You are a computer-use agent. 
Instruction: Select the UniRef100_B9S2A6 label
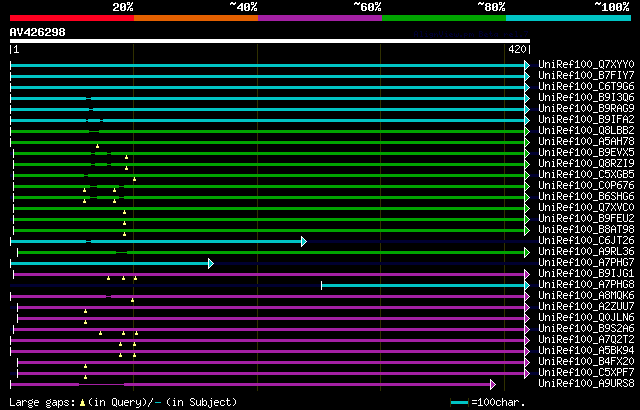click(x=586, y=329)
